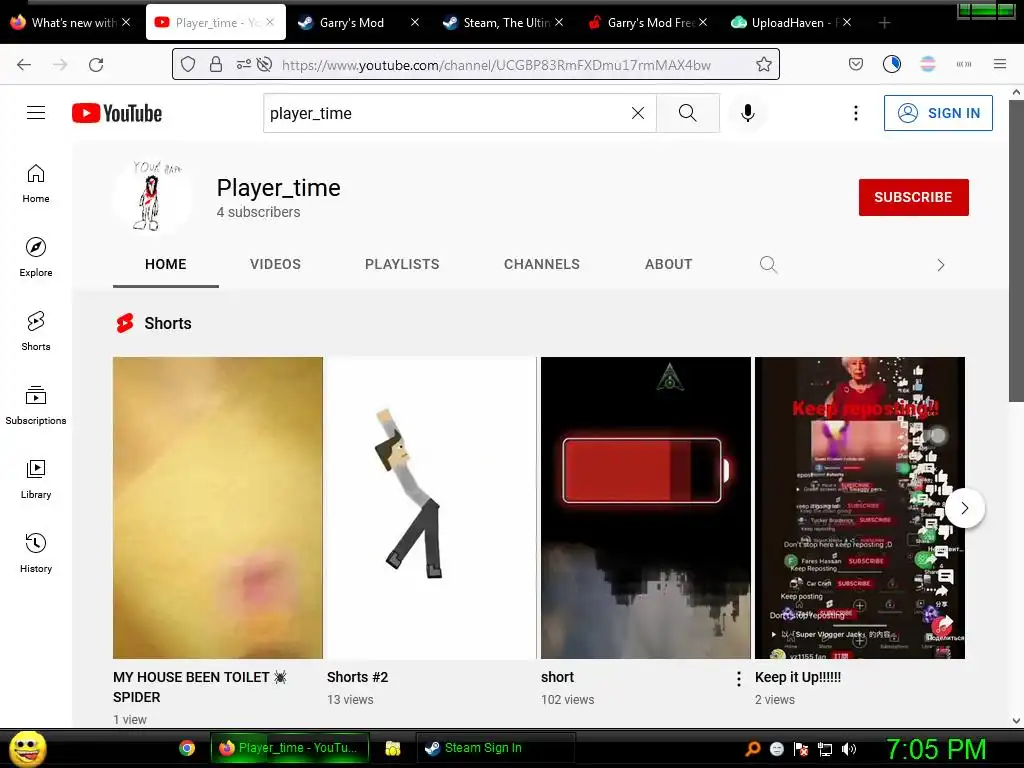Open options menu for the 'short' video
Screen dimensions: 1024x768
(x=739, y=679)
